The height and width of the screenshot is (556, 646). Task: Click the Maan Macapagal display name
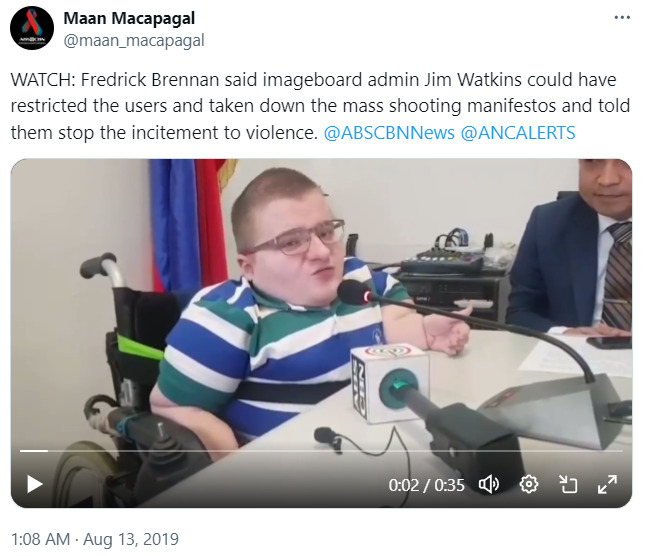[129, 19]
